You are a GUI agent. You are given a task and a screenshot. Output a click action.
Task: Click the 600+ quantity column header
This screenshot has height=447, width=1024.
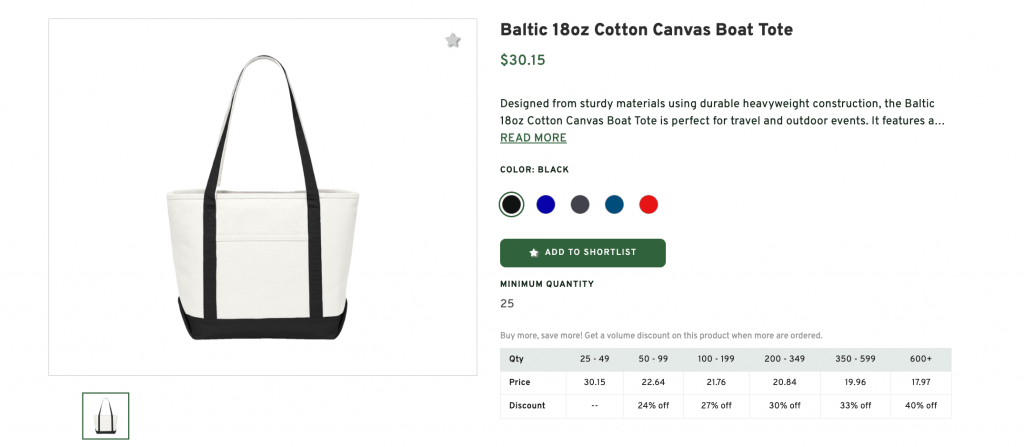pyautogui.click(x=921, y=359)
